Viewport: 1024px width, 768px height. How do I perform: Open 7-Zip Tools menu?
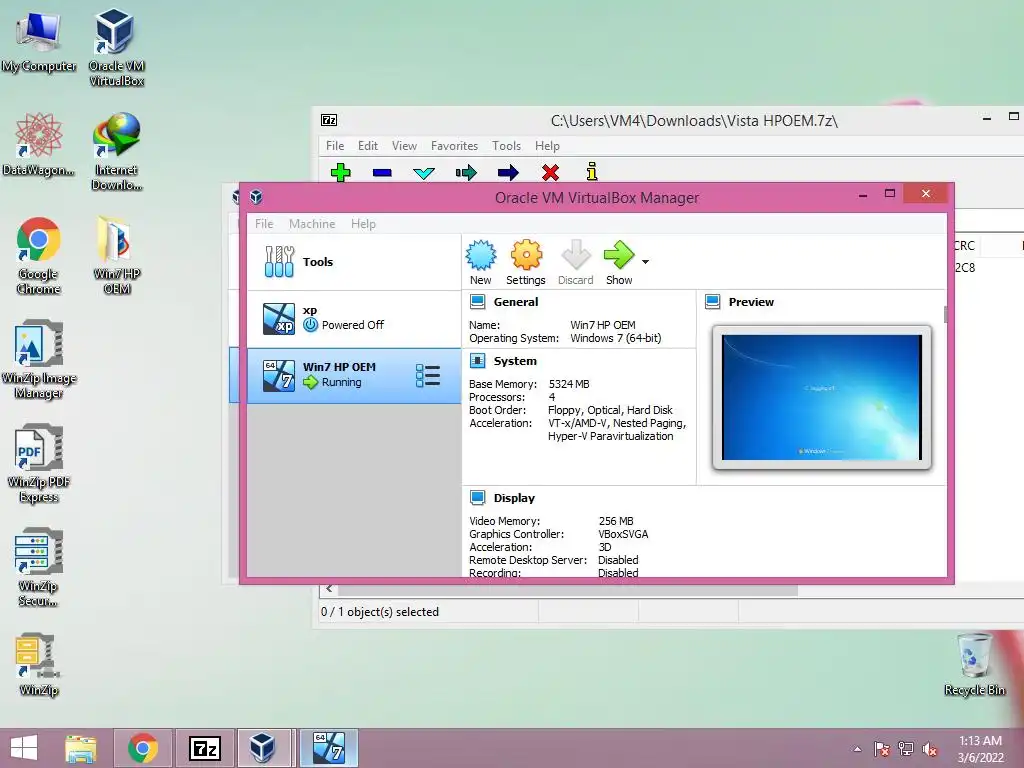point(506,146)
